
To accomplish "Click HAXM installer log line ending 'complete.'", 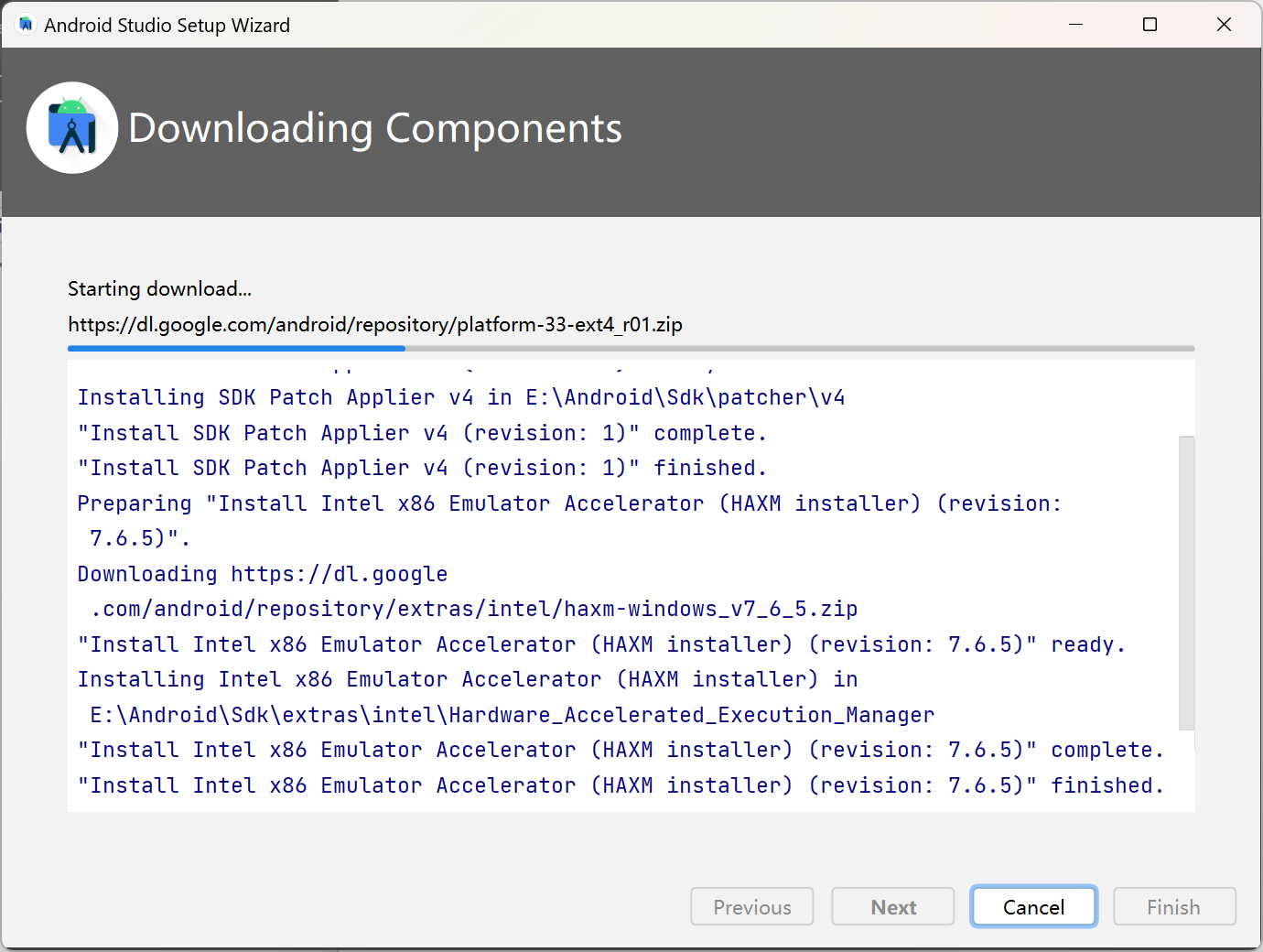I will click(x=621, y=750).
